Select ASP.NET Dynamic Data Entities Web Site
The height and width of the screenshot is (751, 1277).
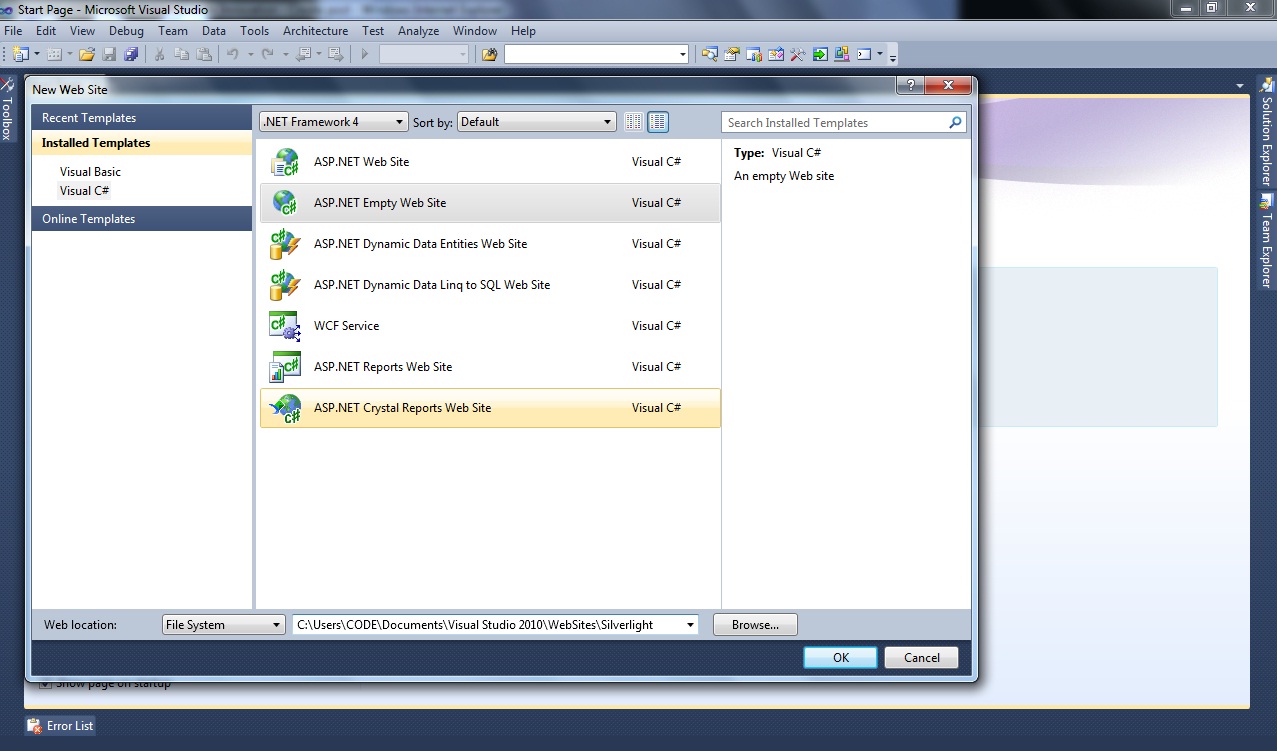(490, 244)
